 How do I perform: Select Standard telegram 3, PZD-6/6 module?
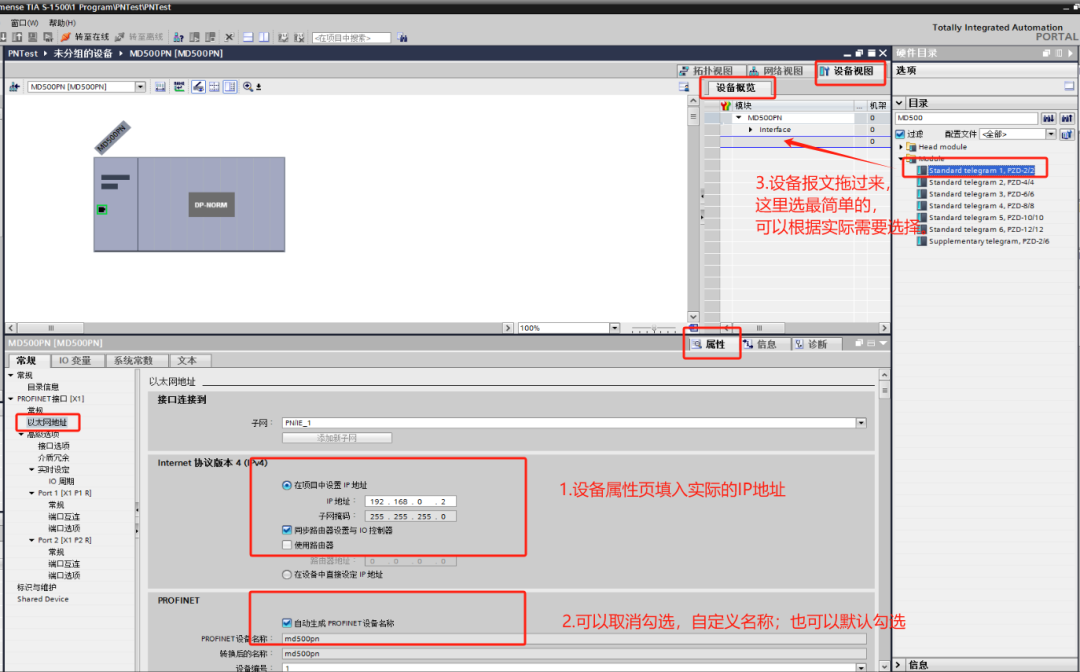(x=981, y=194)
